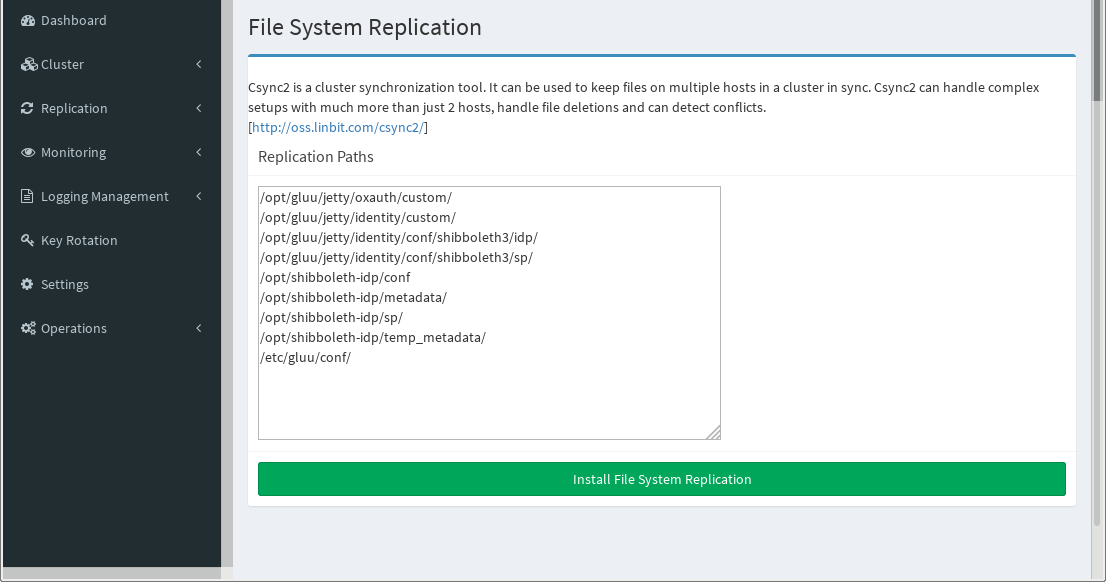Click the /opt/gluu/jetty/identity/custom/ path line
The height and width of the screenshot is (582, 1106).
click(x=358, y=217)
